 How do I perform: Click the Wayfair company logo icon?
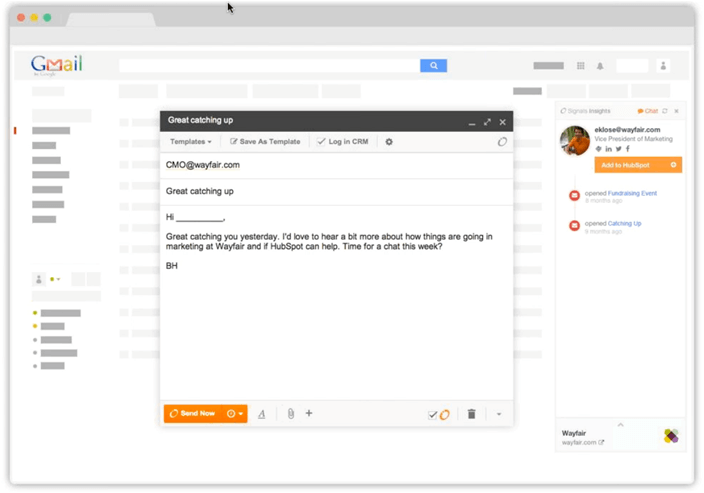671,436
